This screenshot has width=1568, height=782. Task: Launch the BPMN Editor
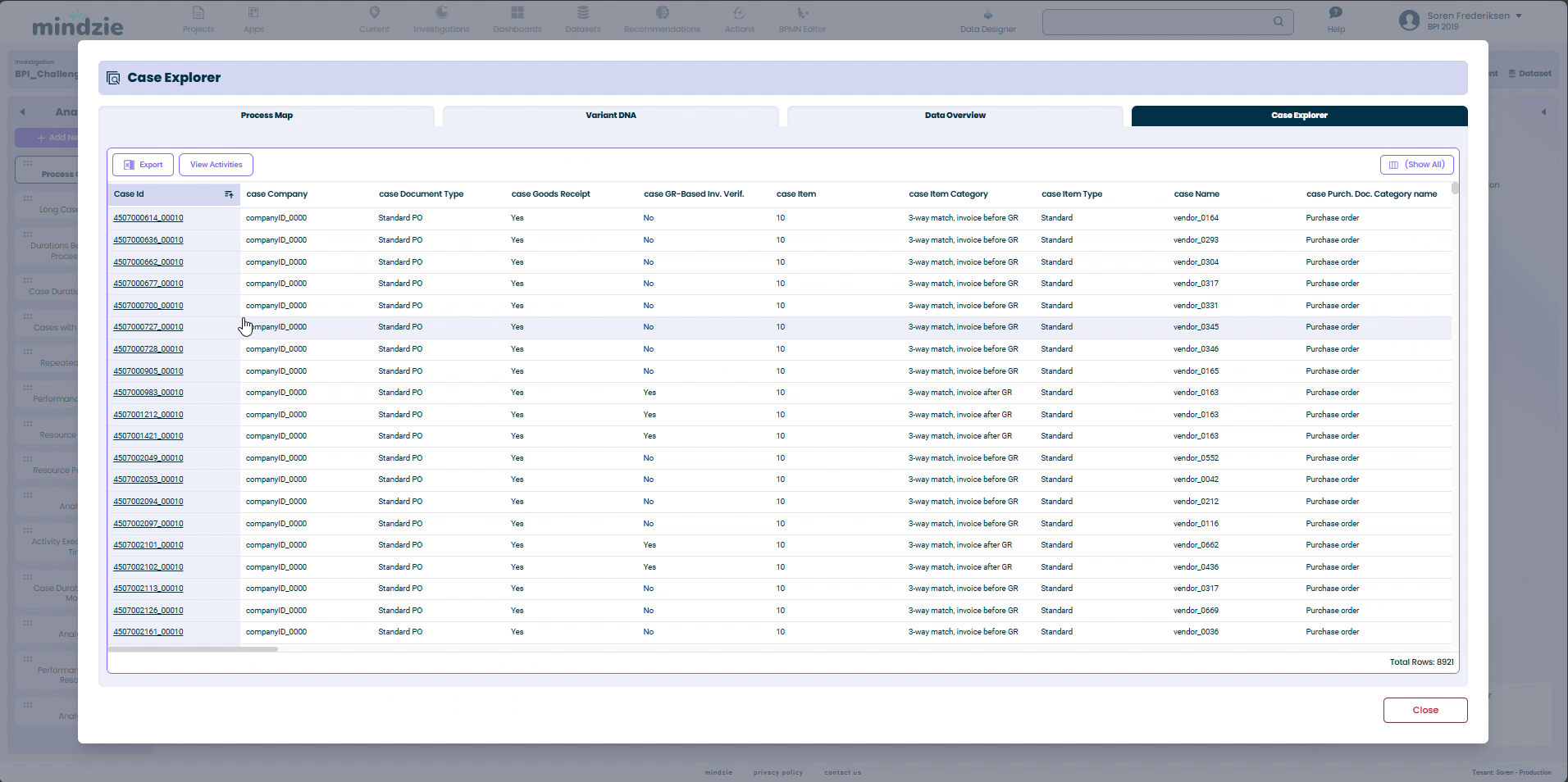[802, 20]
